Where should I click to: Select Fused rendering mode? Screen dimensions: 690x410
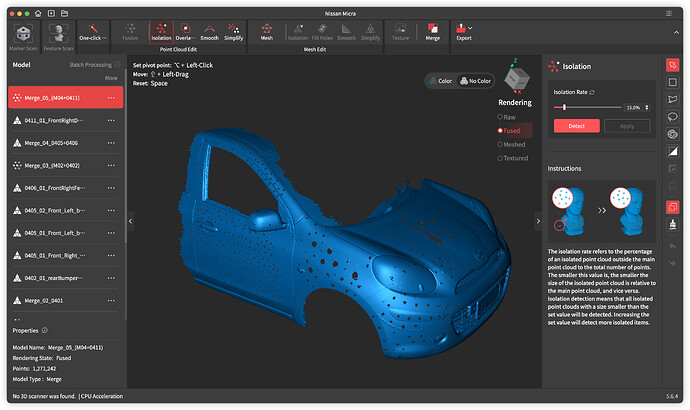(x=509, y=131)
